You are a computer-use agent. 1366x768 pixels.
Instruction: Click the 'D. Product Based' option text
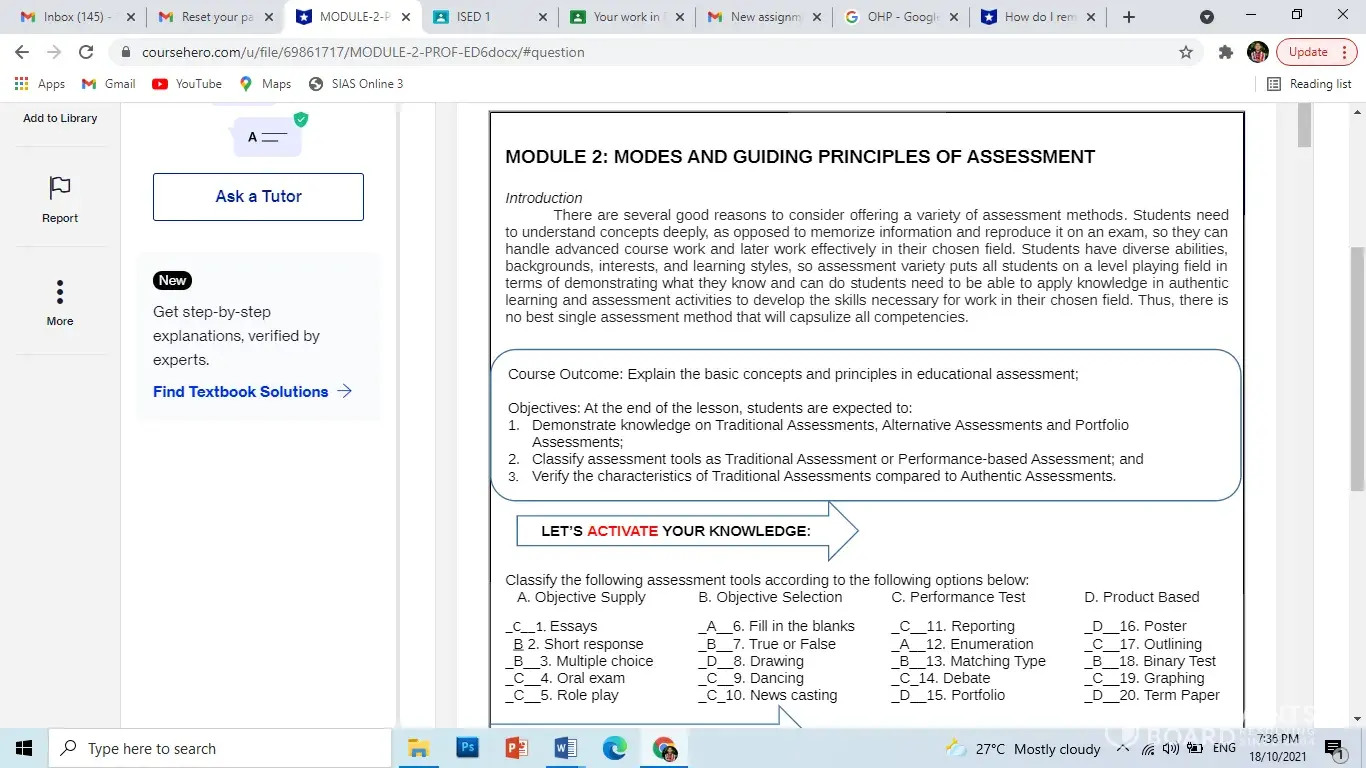(x=1142, y=597)
